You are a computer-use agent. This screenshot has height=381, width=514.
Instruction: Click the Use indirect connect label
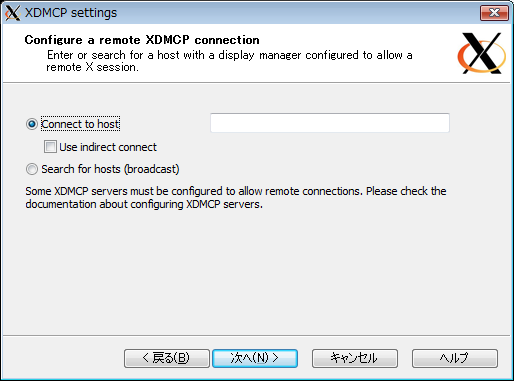coord(108,147)
